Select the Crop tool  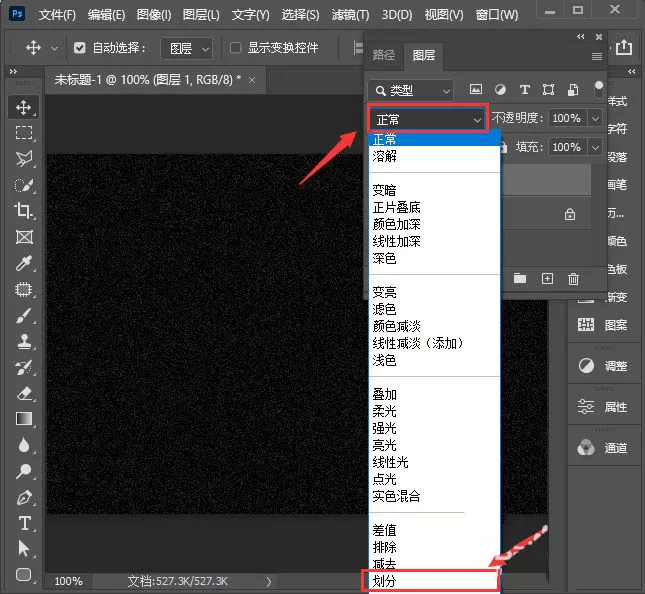coord(23,211)
